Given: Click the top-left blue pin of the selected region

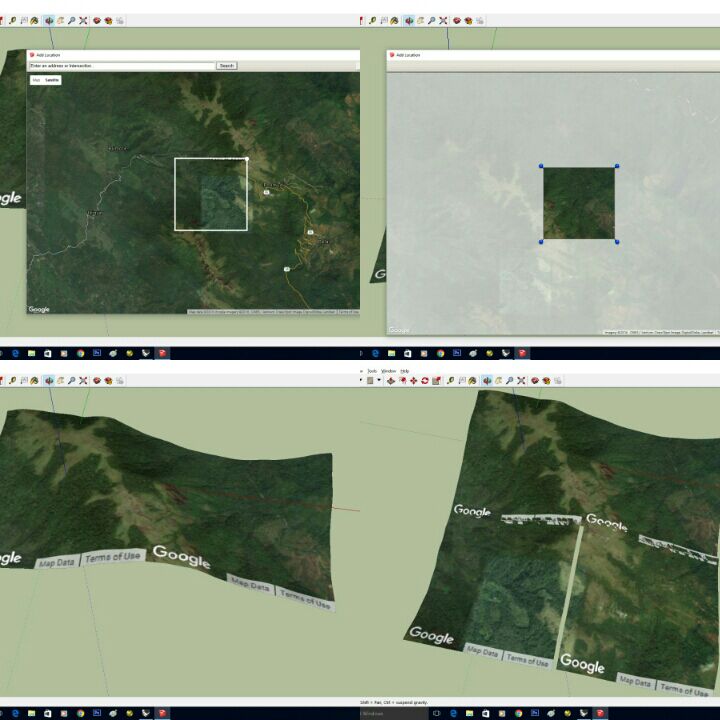Looking at the screenshot, I should (x=541, y=166).
